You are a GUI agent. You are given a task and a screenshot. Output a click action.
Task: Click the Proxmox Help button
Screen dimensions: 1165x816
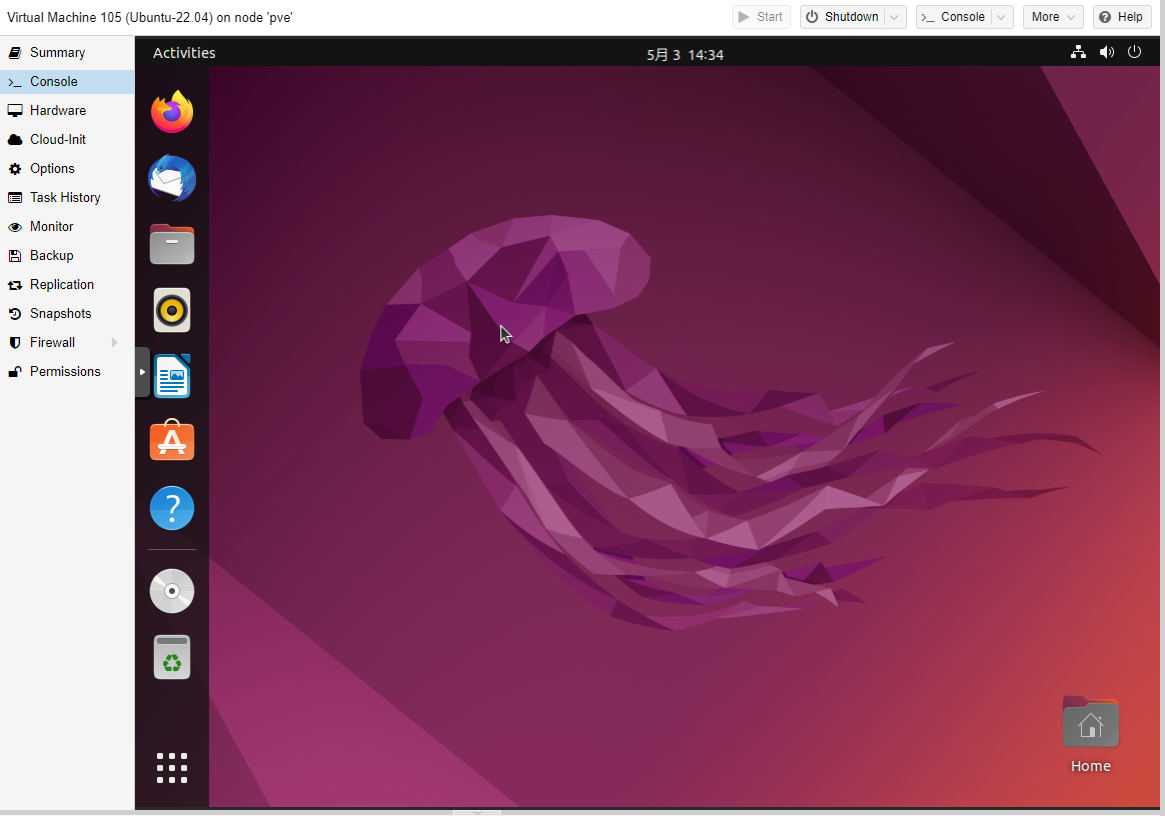tap(1120, 17)
